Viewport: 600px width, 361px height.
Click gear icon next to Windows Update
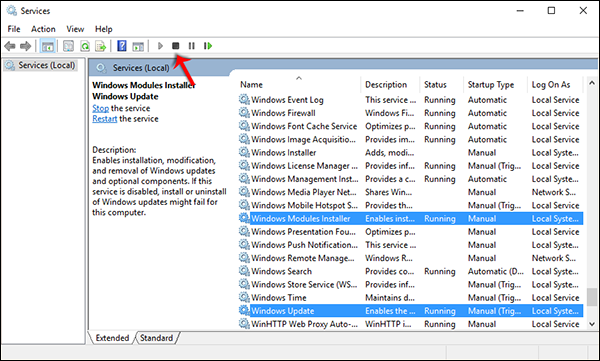(244, 310)
